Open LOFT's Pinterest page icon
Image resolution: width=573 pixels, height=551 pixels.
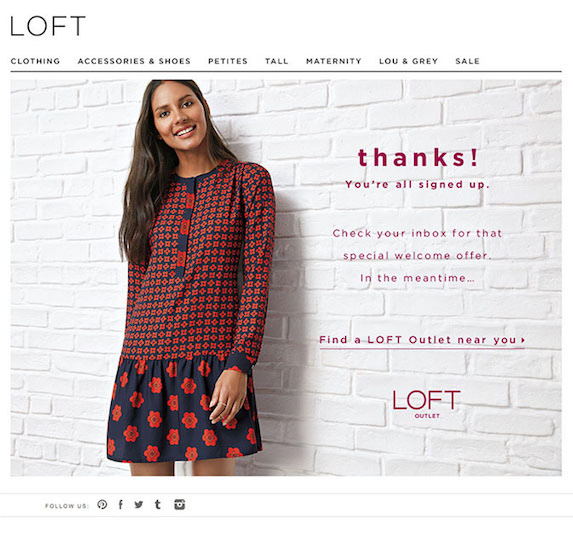[102, 505]
